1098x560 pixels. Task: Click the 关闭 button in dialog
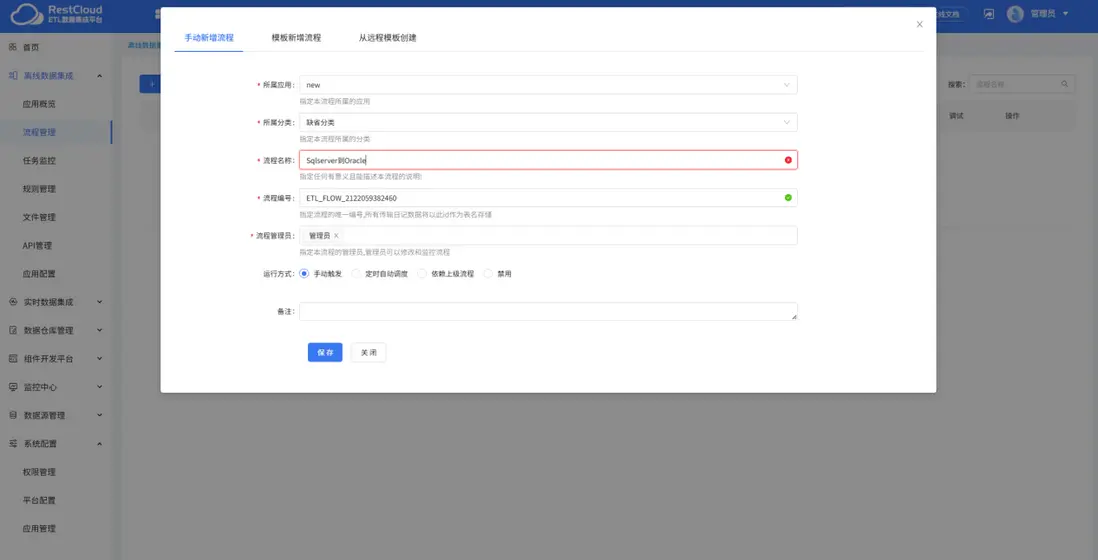(x=368, y=352)
